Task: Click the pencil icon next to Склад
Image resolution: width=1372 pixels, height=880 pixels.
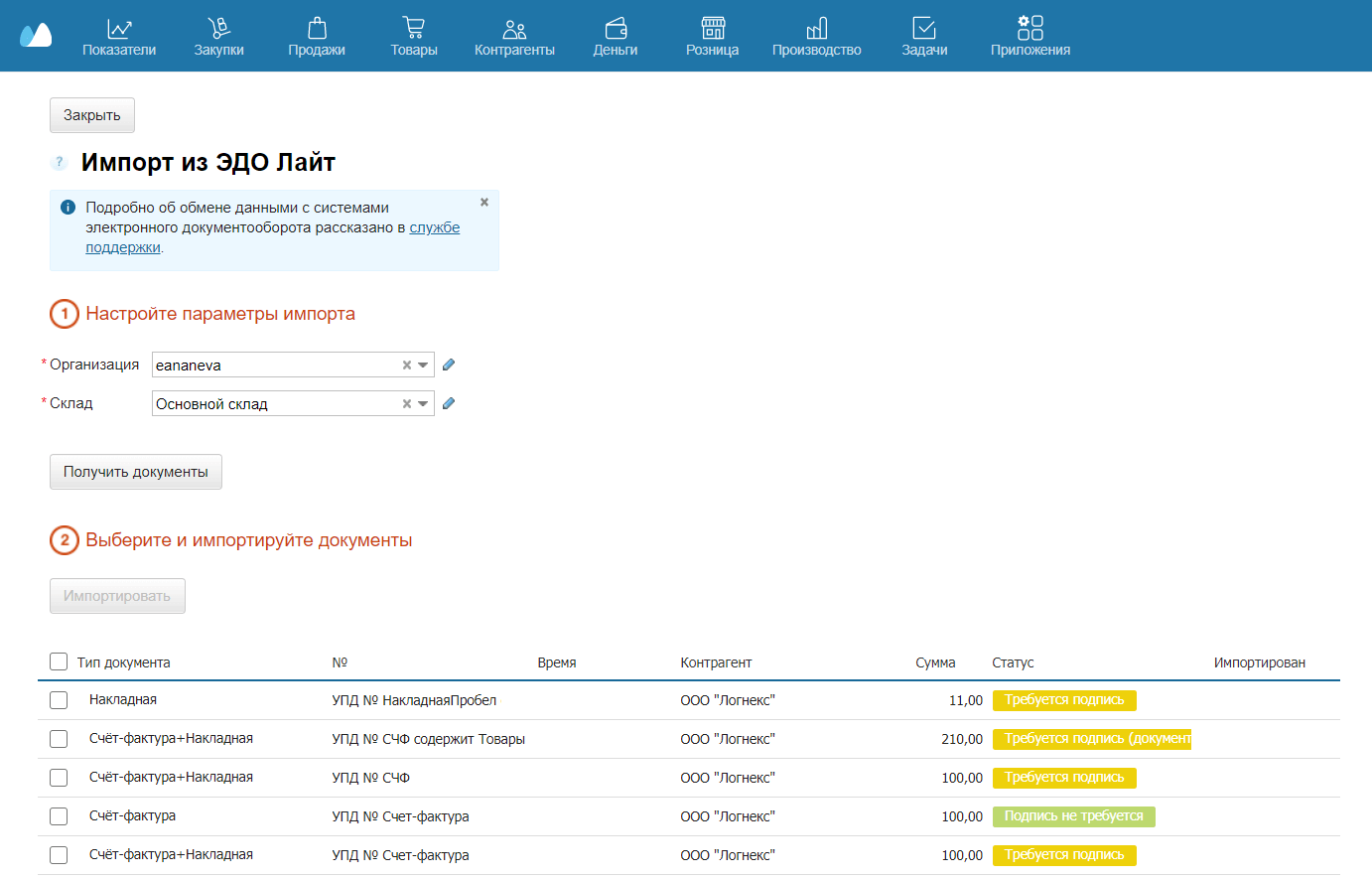Action: pos(449,403)
